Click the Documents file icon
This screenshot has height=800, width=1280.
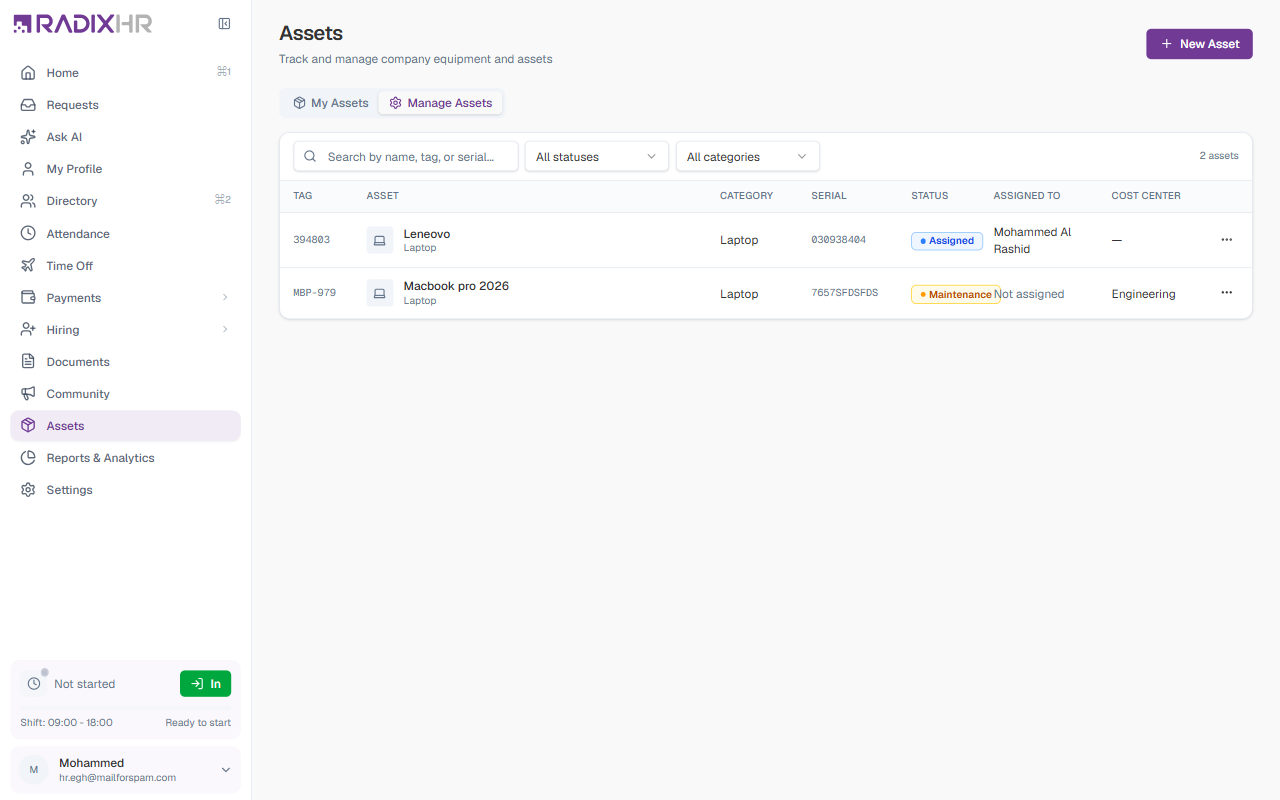[x=28, y=361]
